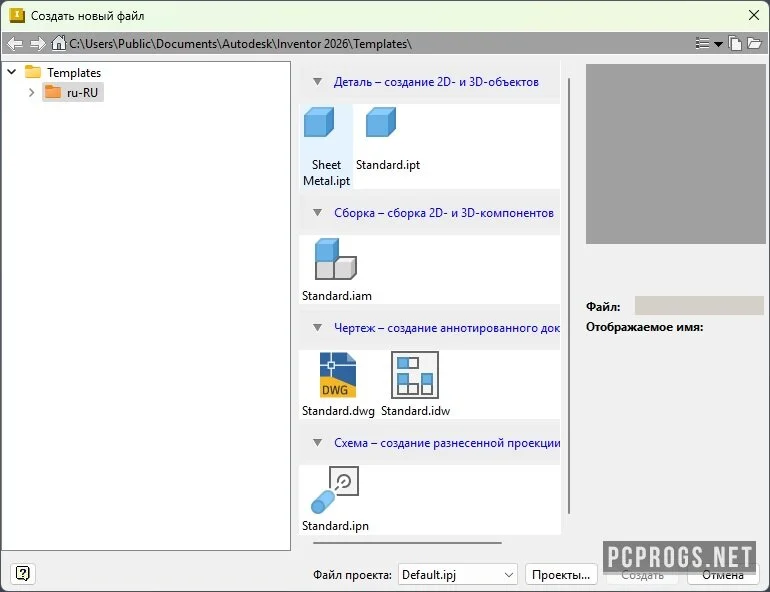Go back with the left arrow
The height and width of the screenshot is (592, 770).
[x=15, y=44]
